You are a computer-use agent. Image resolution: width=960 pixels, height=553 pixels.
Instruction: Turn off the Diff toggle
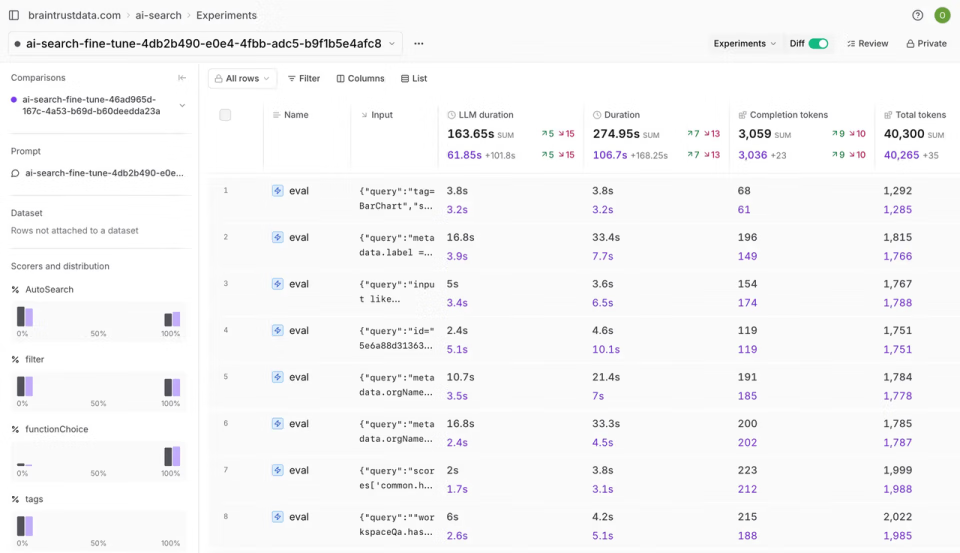818,44
